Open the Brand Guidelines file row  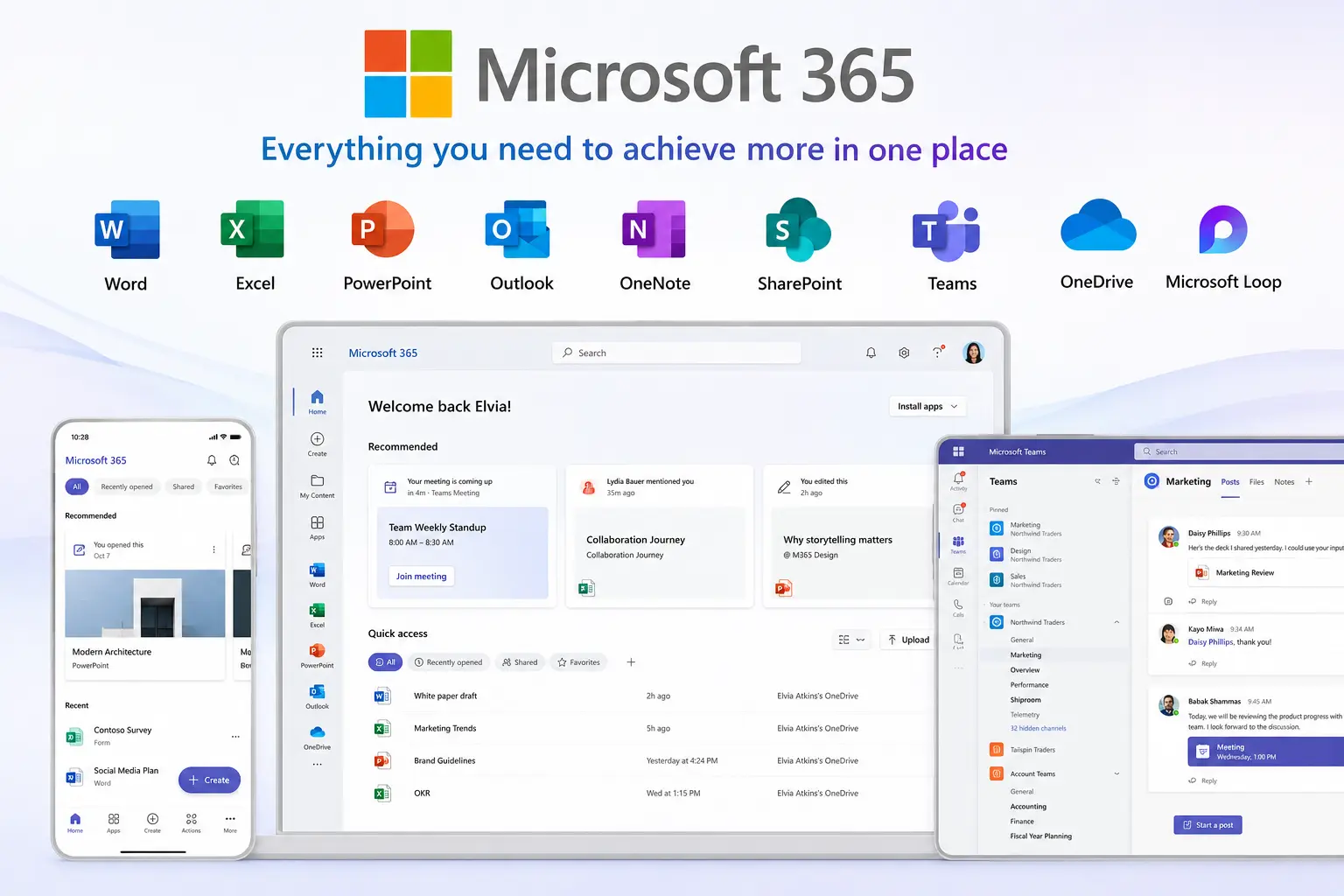tap(652, 760)
